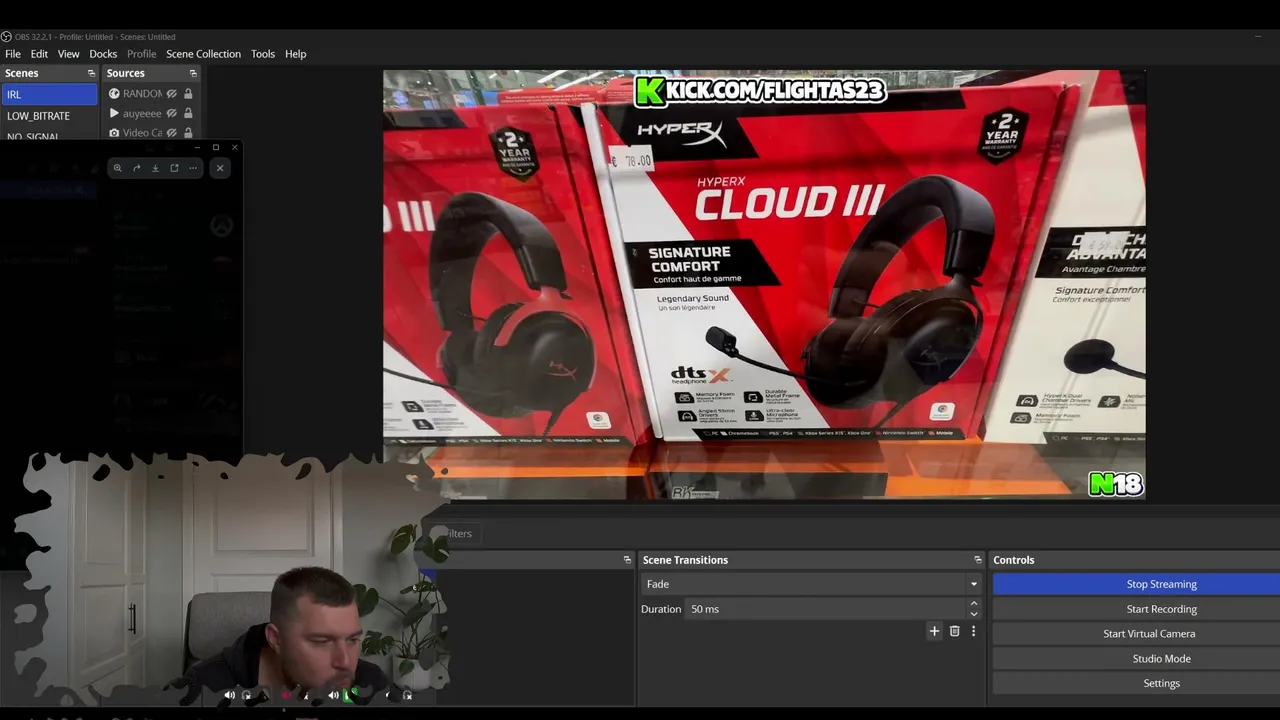Image resolution: width=1280 pixels, height=720 pixels.
Task: Toggle visibility of the Video Capture source
Action: pos(172,133)
